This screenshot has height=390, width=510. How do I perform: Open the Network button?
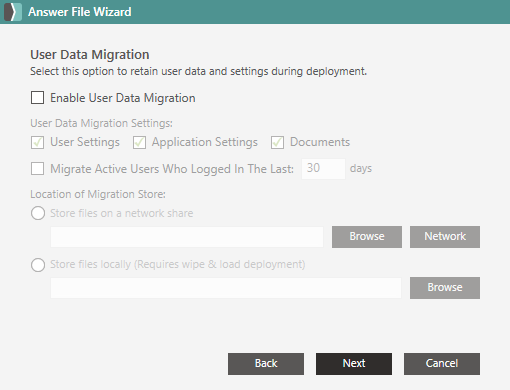point(445,237)
